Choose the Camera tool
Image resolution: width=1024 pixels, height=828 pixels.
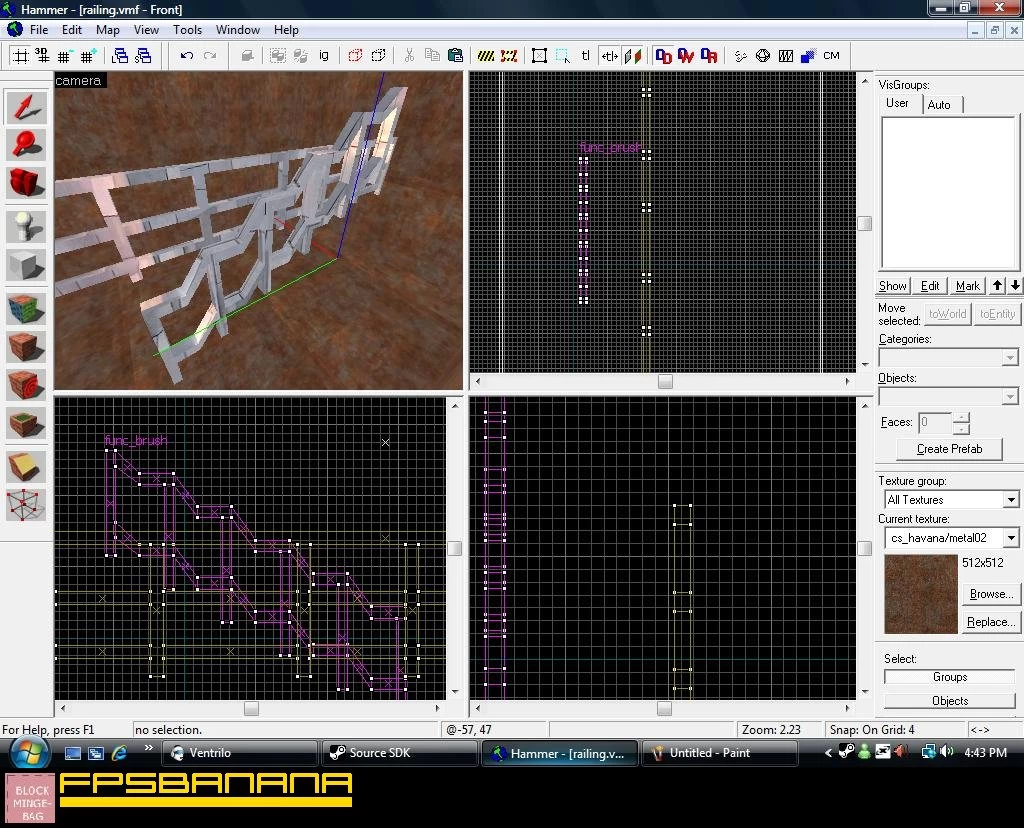tap(25, 182)
